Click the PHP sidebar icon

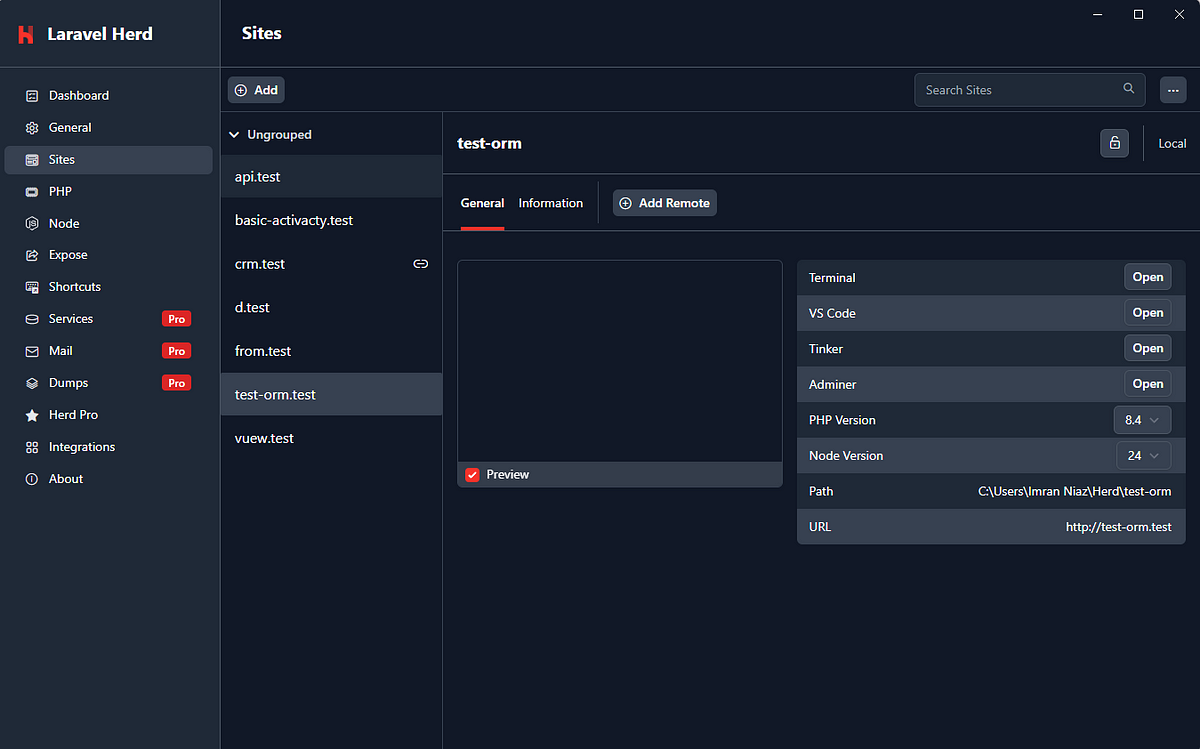tap(32, 192)
